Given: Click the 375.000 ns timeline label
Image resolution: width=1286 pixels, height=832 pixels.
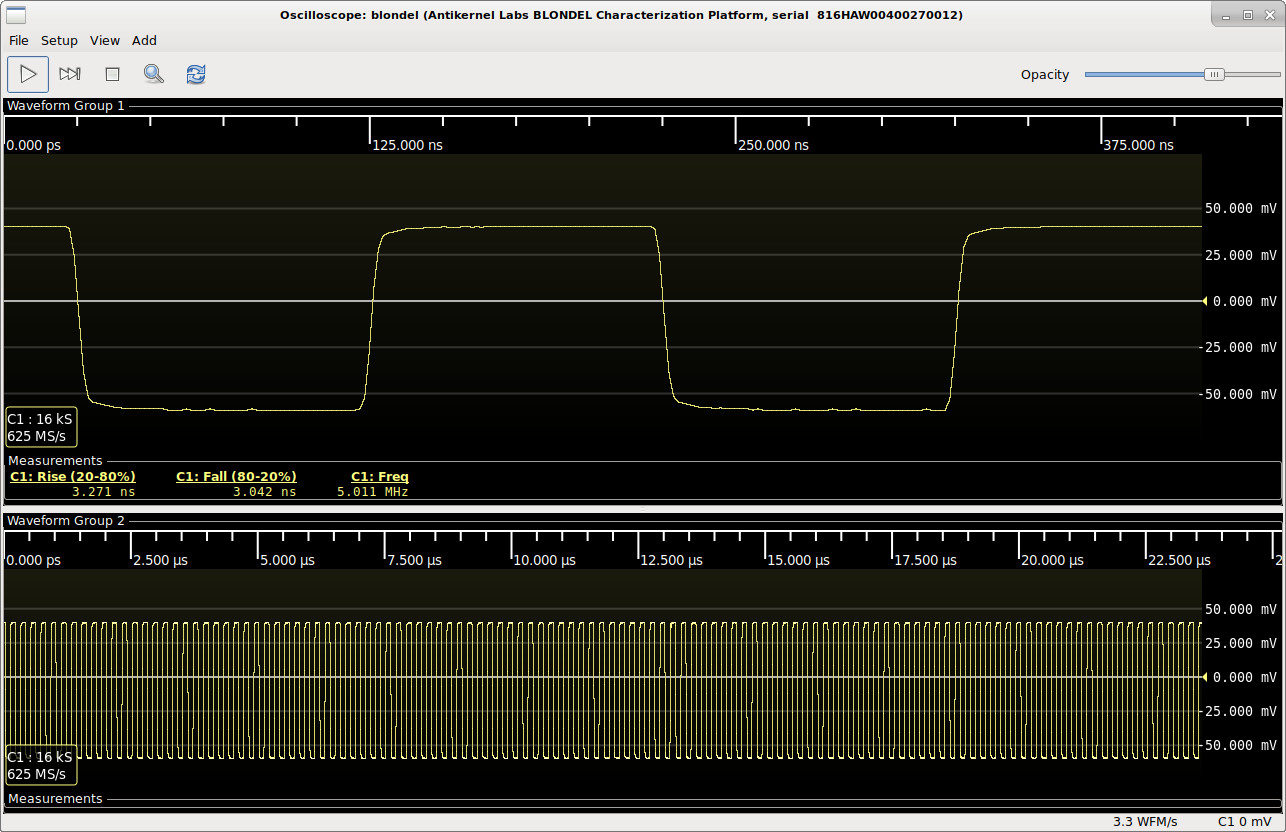Looking at the screenshot, I should tap(1139, 145).
